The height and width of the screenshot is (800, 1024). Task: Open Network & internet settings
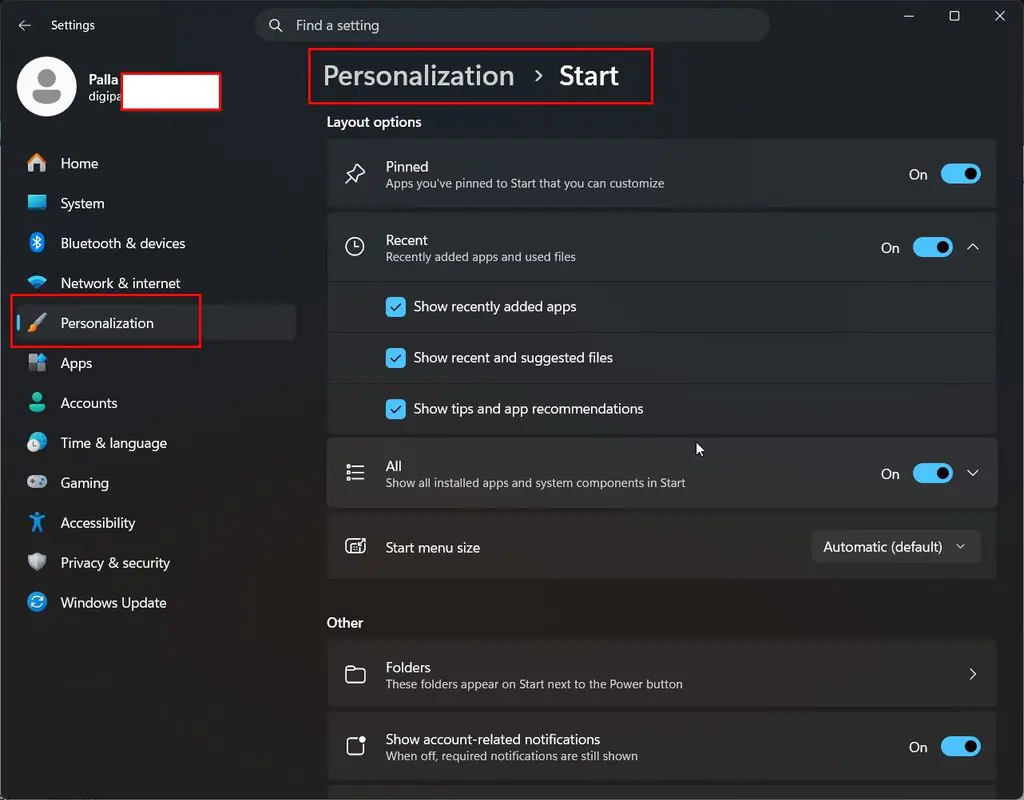[x=155, y=283]
